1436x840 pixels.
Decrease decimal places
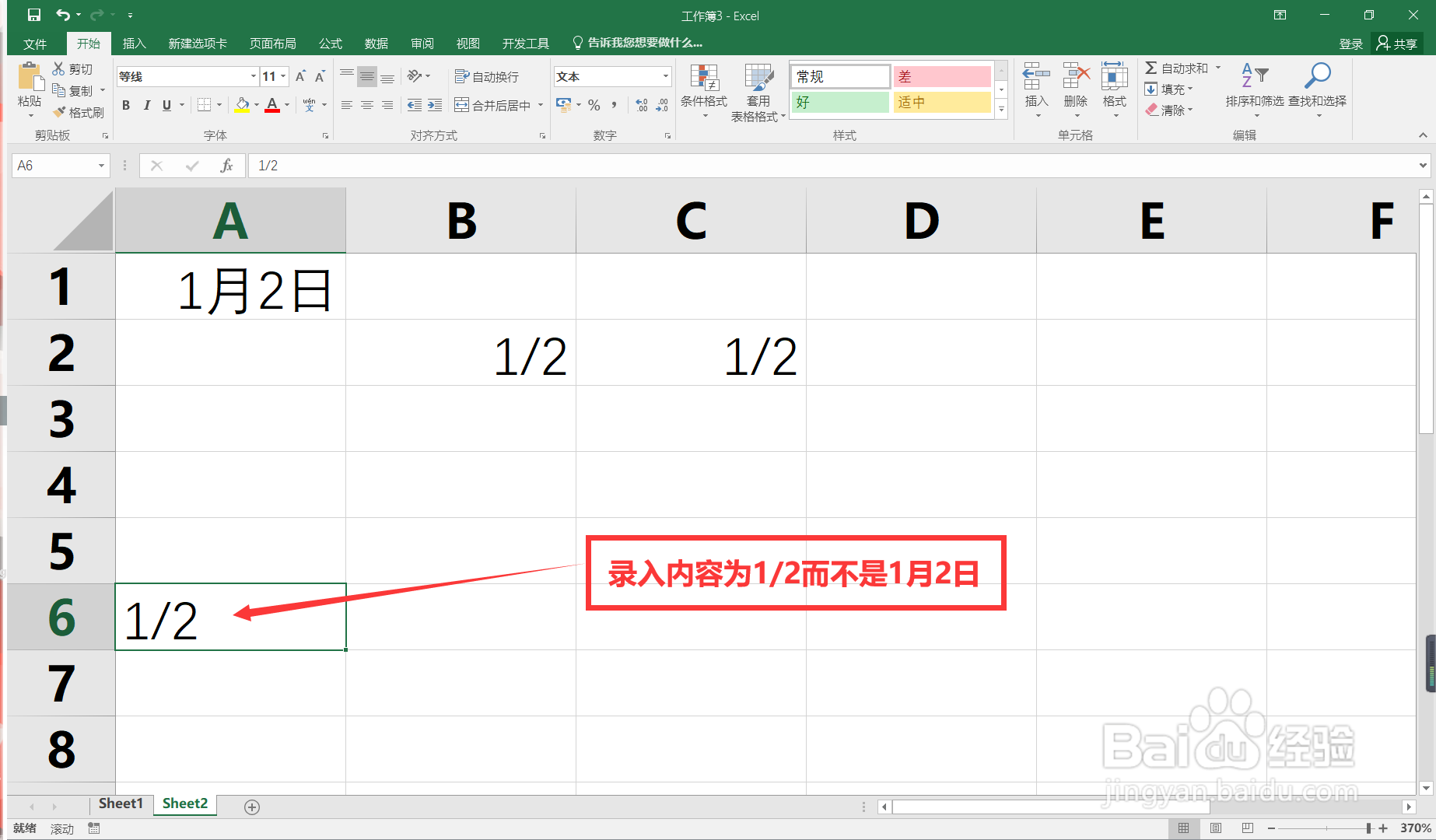[x=662, y=105]
